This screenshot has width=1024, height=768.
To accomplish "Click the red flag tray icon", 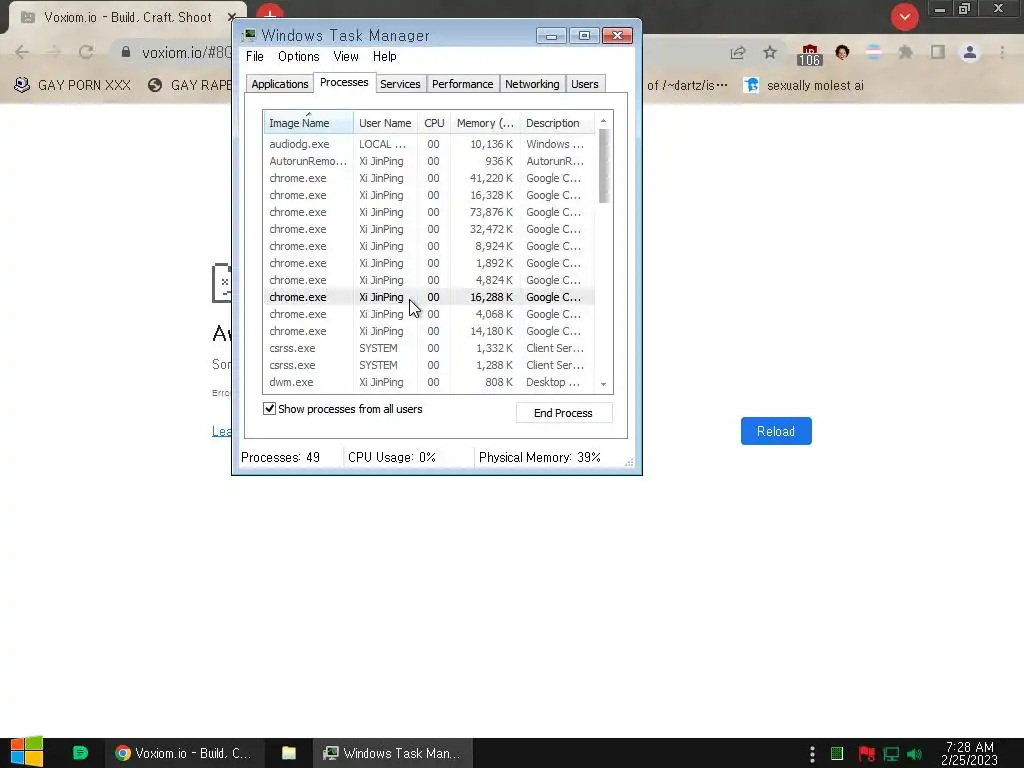I will click(867, 754).
